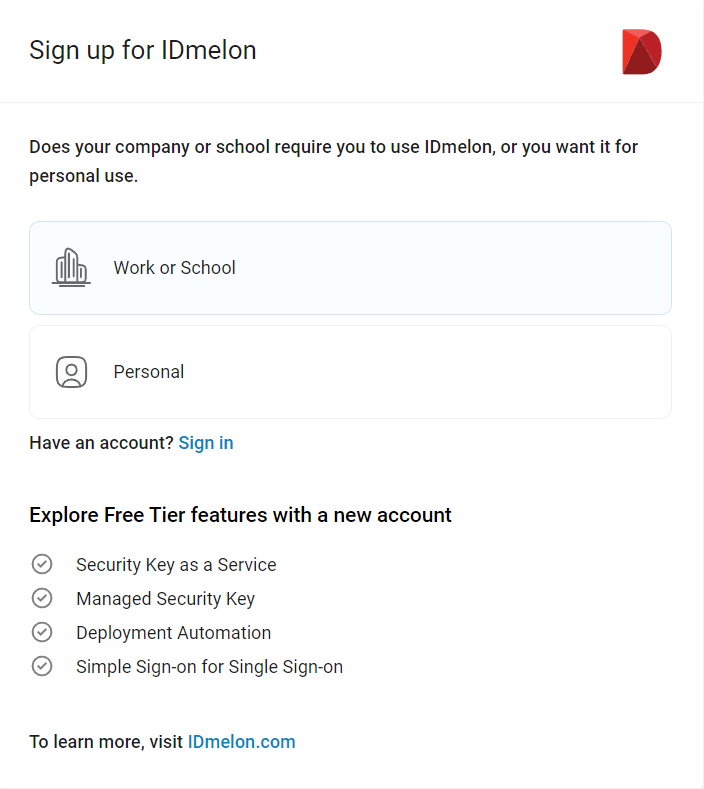This screenshot has width=704, height=789.
Task: Click the Managed Security Key text
Action: [x=165, y=599]
